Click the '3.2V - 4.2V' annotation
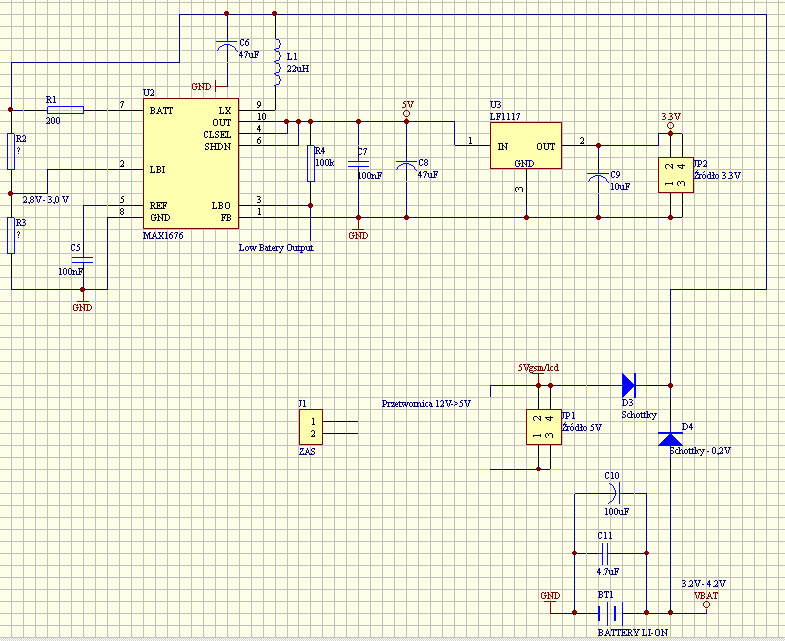The height and width of the screenshot is (641, 785). (x=703, y=583)
